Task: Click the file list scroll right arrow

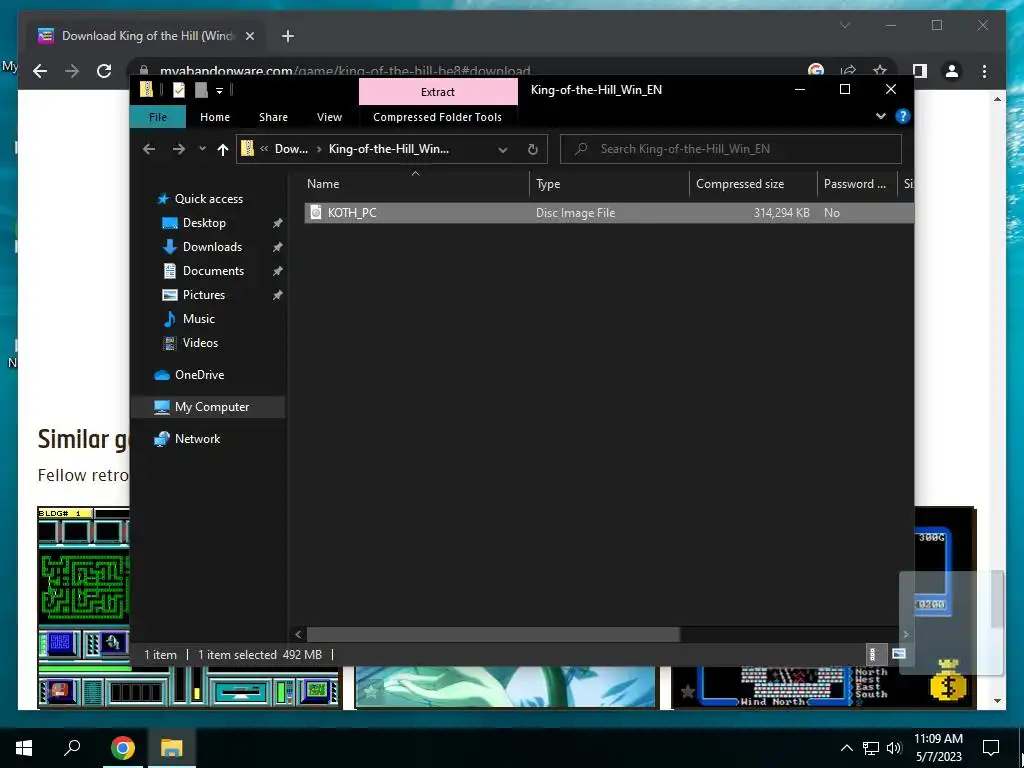Action: [906, 634]
